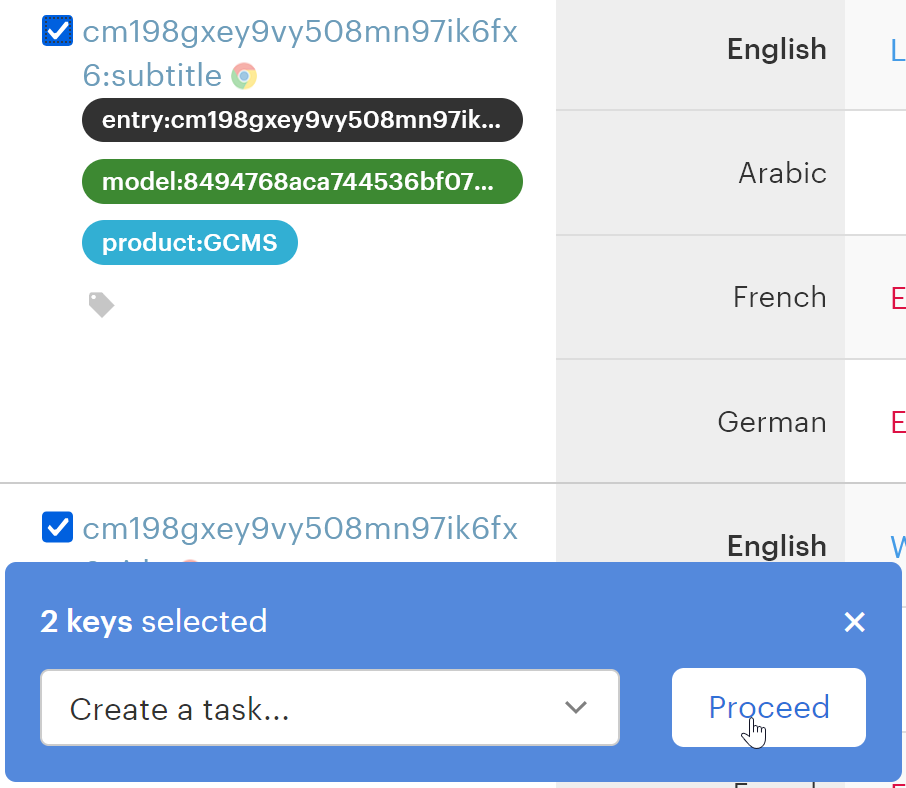906x788 pixels.
Task: Click the Proceed button
Action: [x=768, y=707]
